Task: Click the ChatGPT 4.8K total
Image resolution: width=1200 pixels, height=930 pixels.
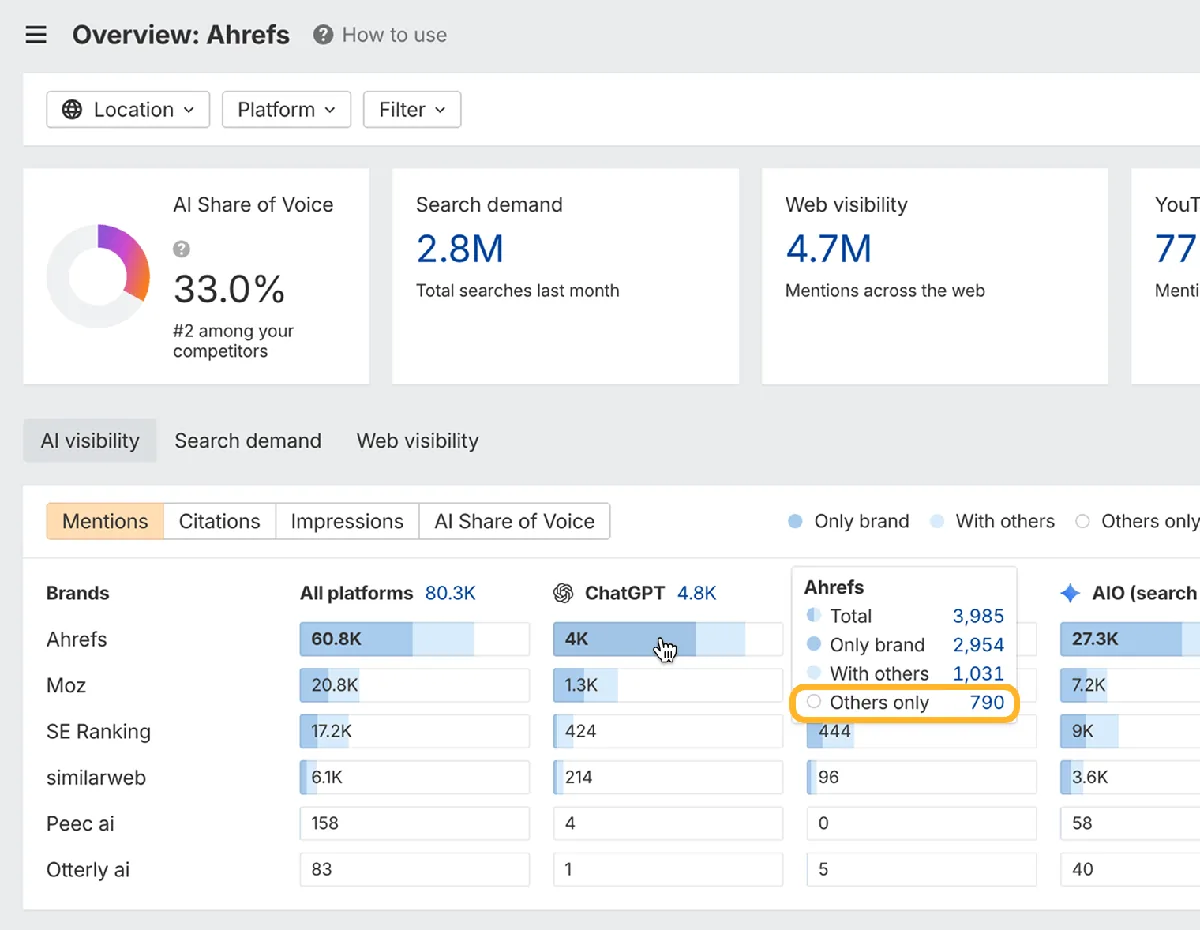Action: [x=697, y=593]
